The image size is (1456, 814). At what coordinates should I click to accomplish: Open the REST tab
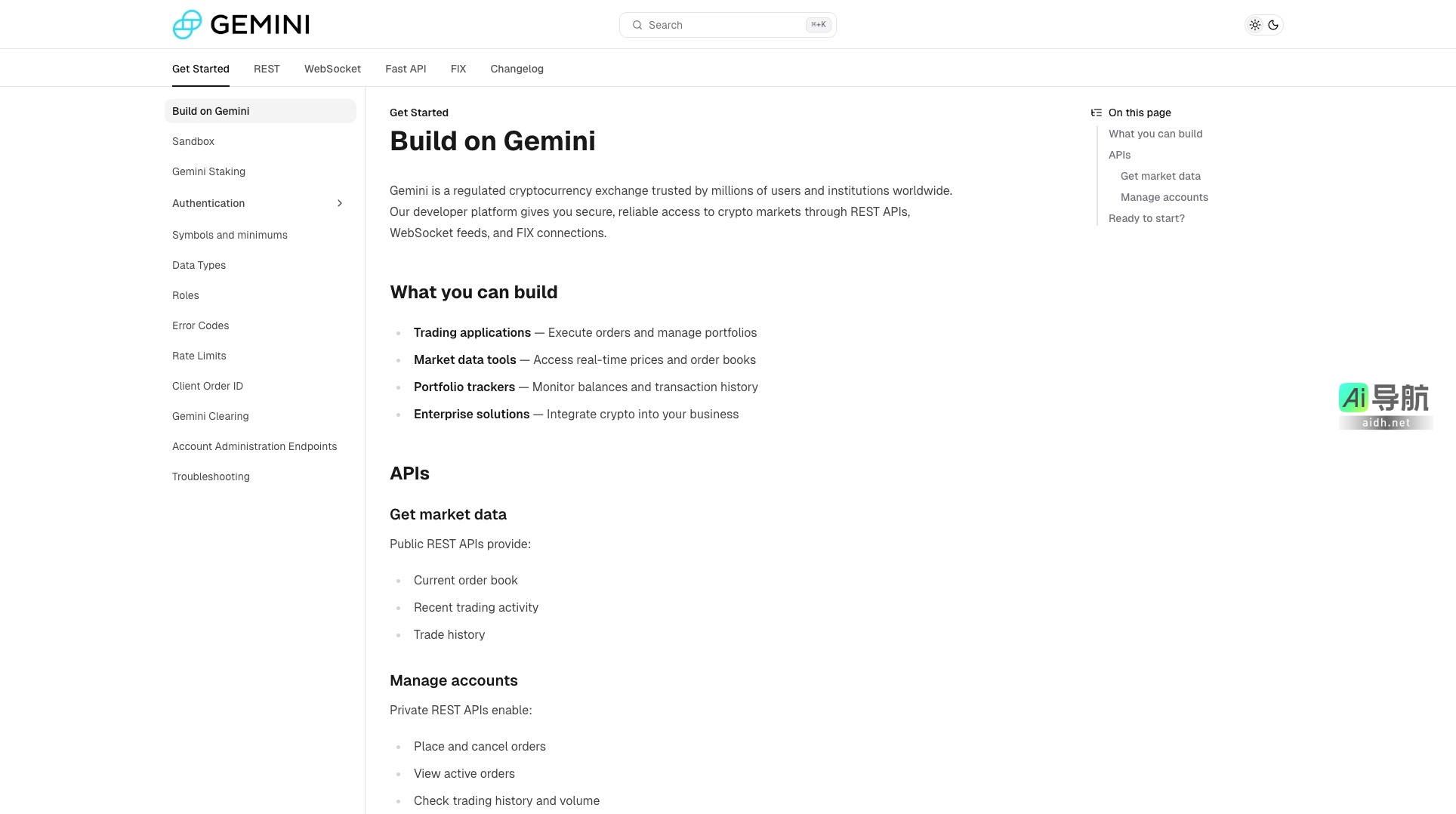[267, 69]
